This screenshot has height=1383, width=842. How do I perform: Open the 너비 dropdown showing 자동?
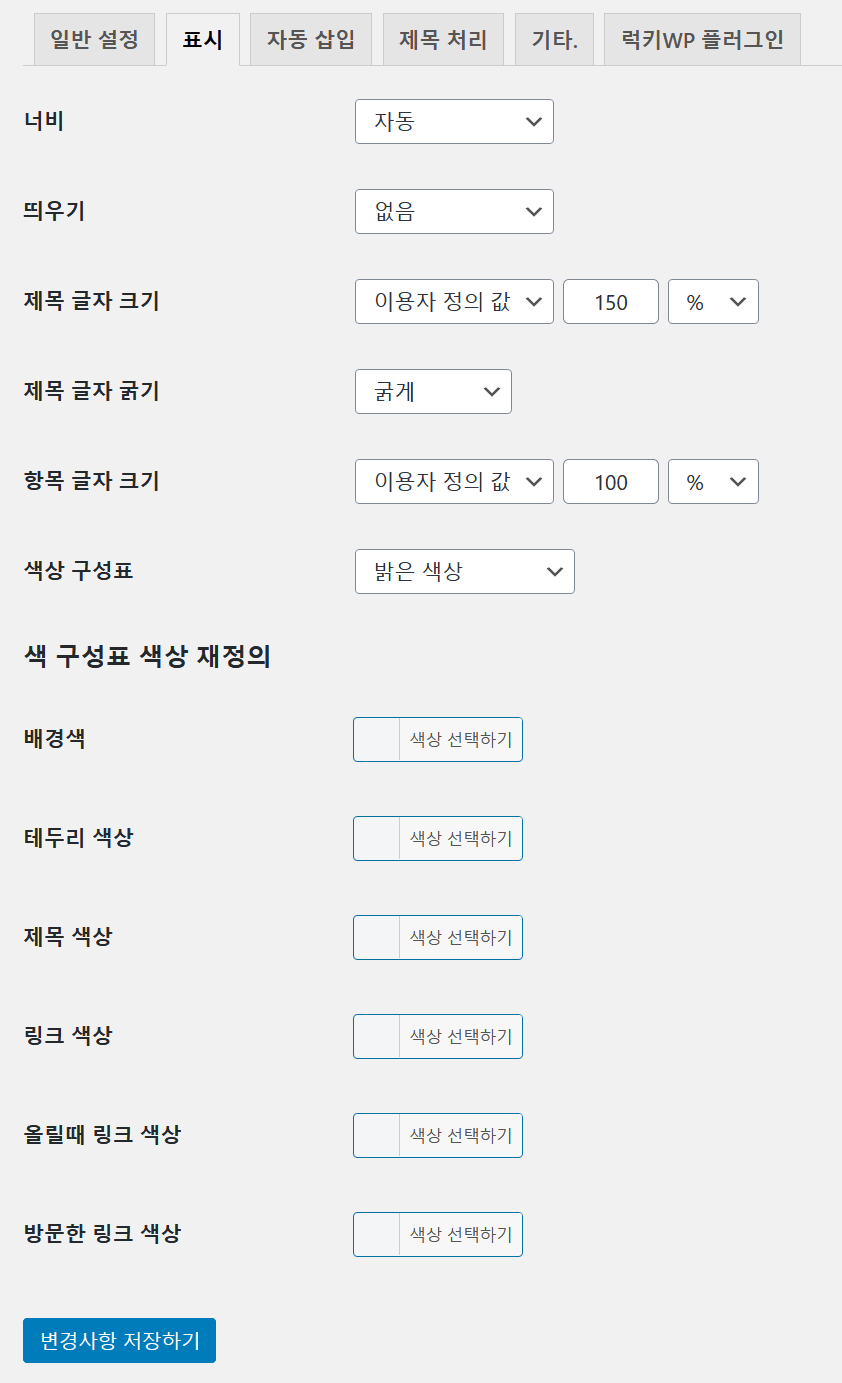click(453, 121)
